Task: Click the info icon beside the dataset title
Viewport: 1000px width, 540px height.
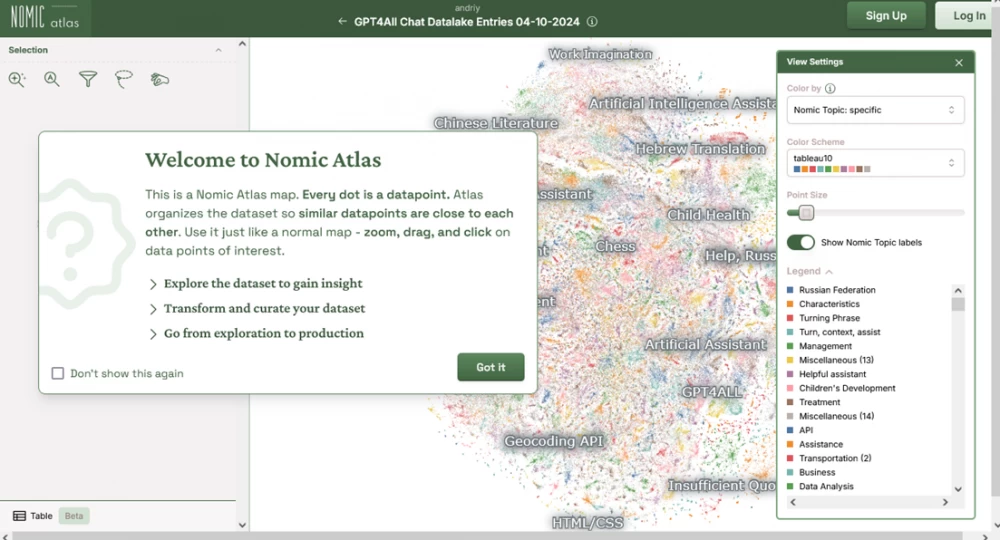Action: [592, 21]
